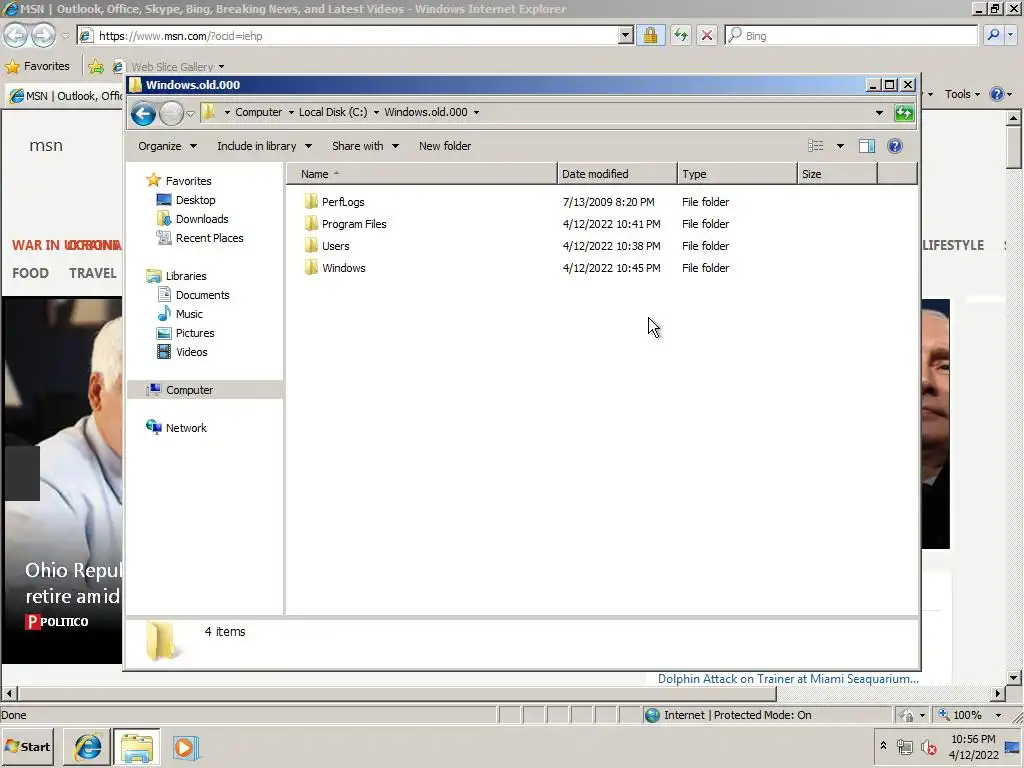Click the security lock icon in IE
Image resolution: width=1024 pixels, height=768 pixels.
click(x=650, y=35)
